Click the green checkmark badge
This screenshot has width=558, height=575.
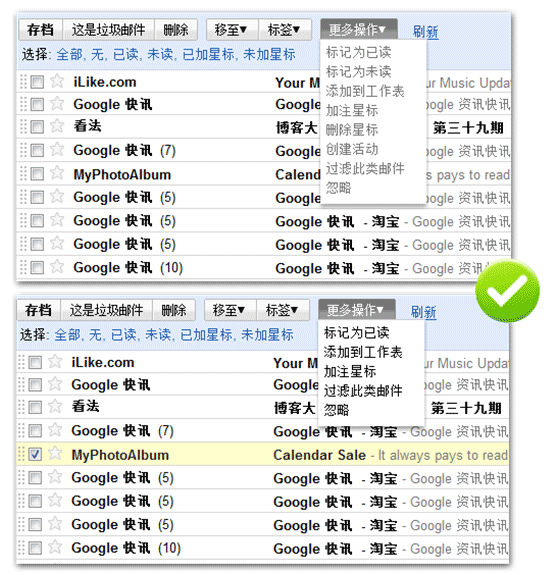click(507, 290)
